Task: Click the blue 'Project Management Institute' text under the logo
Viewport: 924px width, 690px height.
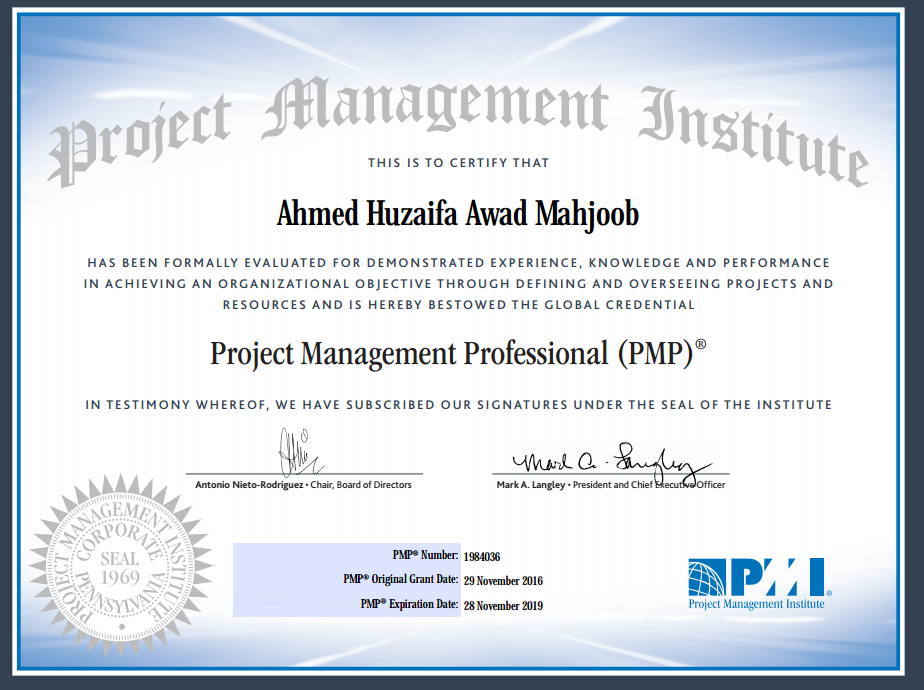Action: 756,604
